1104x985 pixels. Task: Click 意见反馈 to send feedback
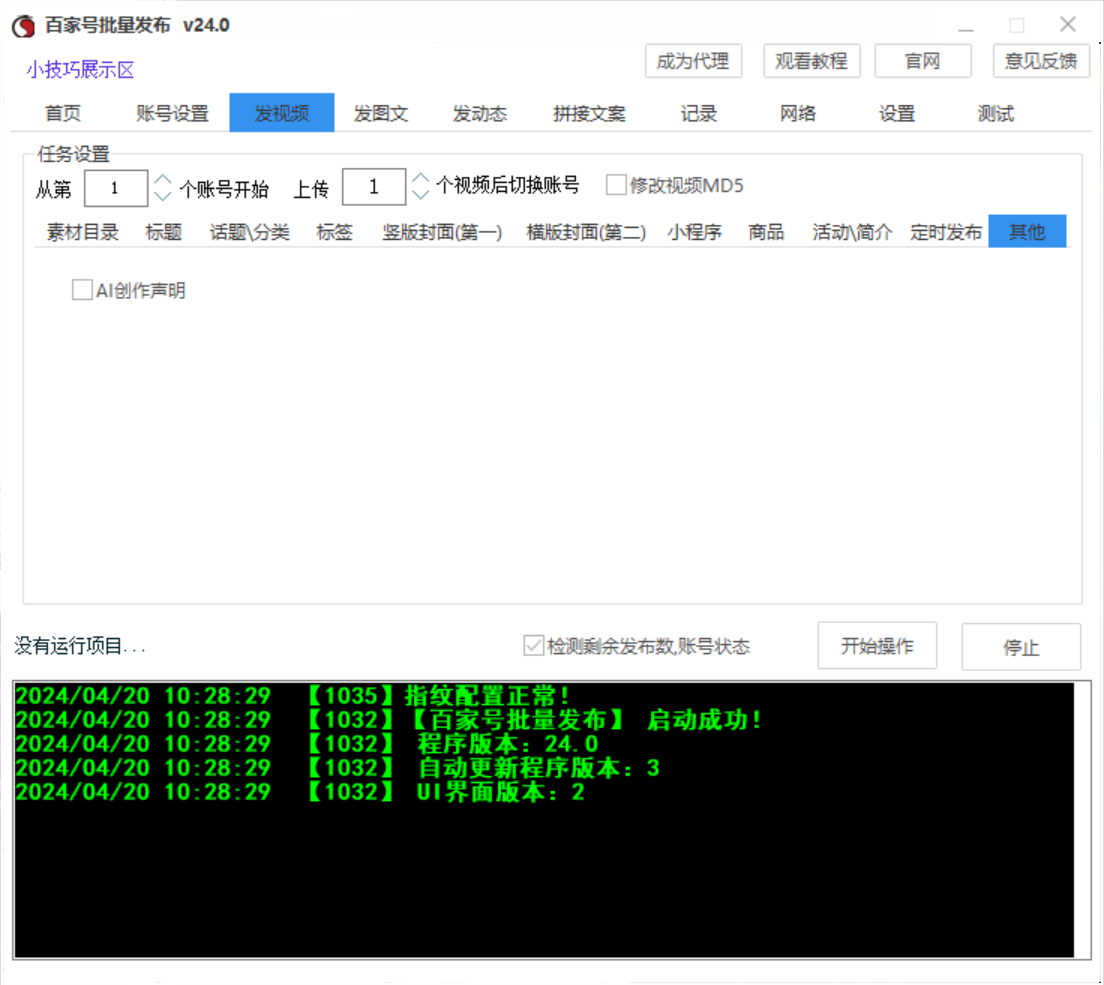coord(1041,61)
